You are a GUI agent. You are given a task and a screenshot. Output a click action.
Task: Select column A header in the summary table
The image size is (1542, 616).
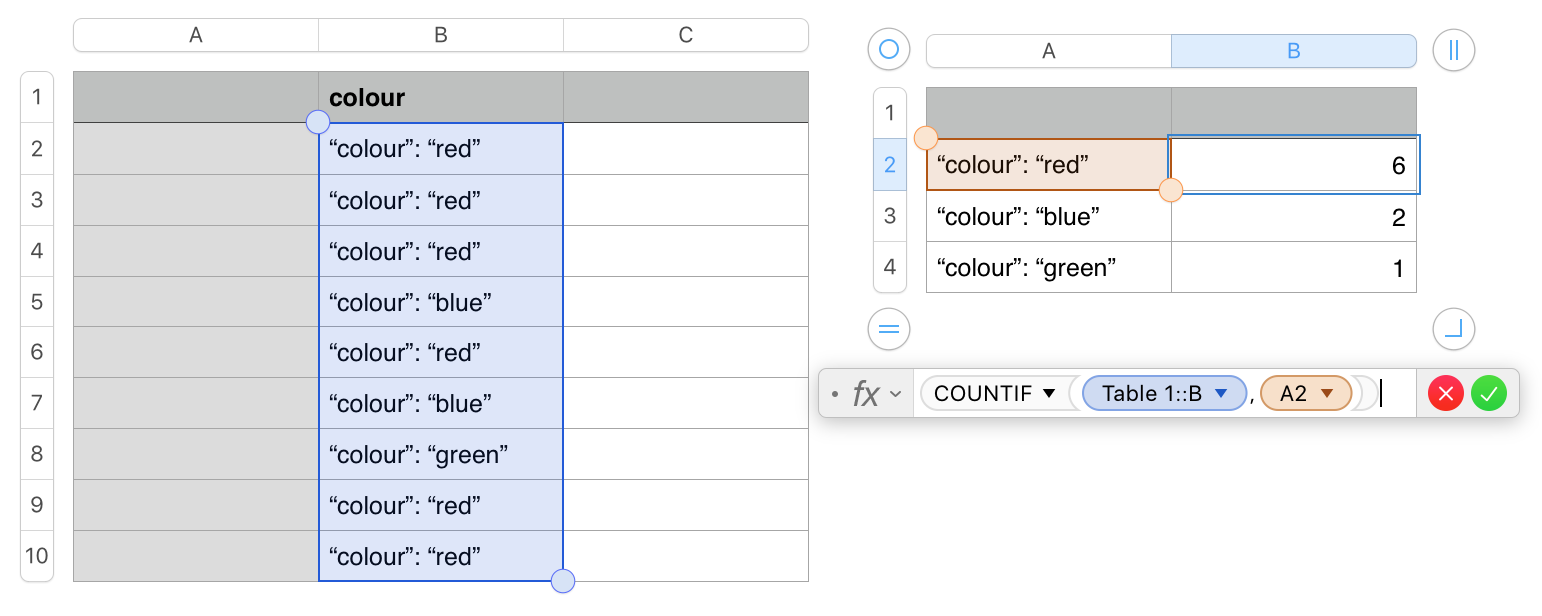[1048, 51]
